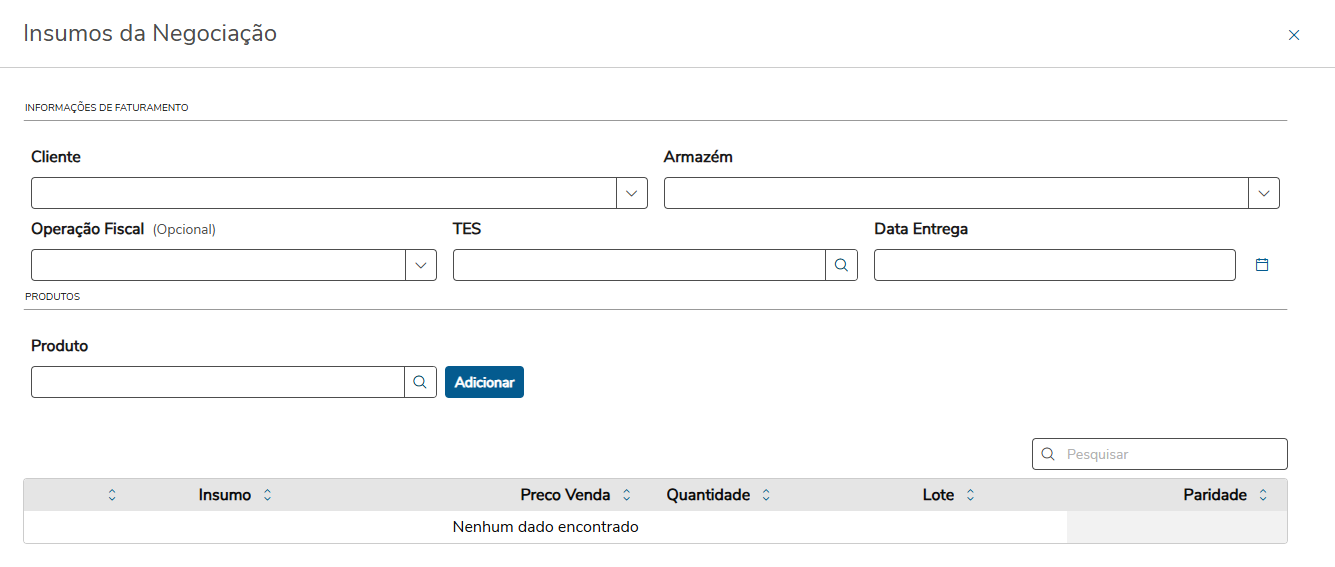Open the Armazém dropdown list
Screen dimensions: 1335x567
(1264, 193)
